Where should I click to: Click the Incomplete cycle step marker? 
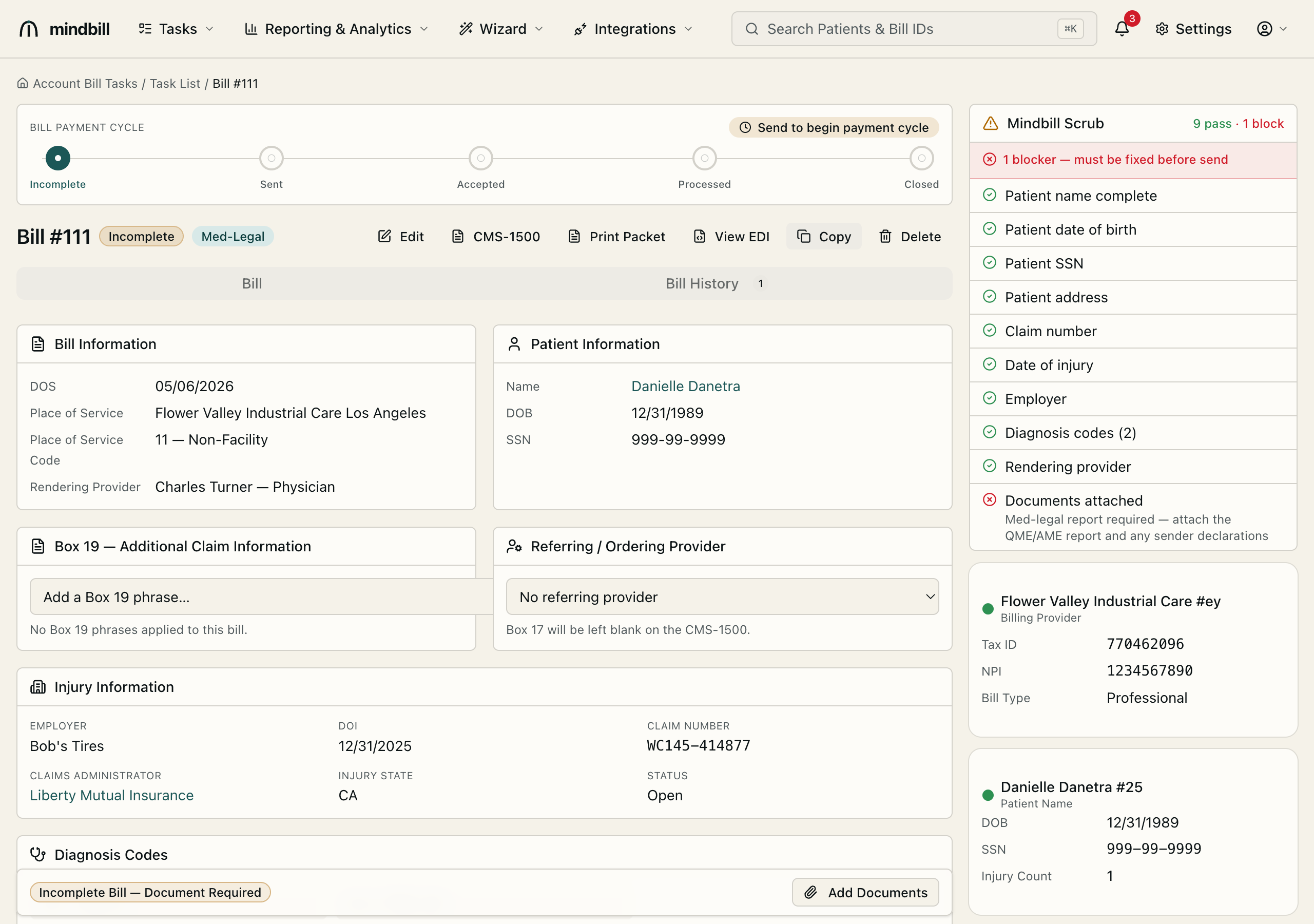[x=58, y=158]
